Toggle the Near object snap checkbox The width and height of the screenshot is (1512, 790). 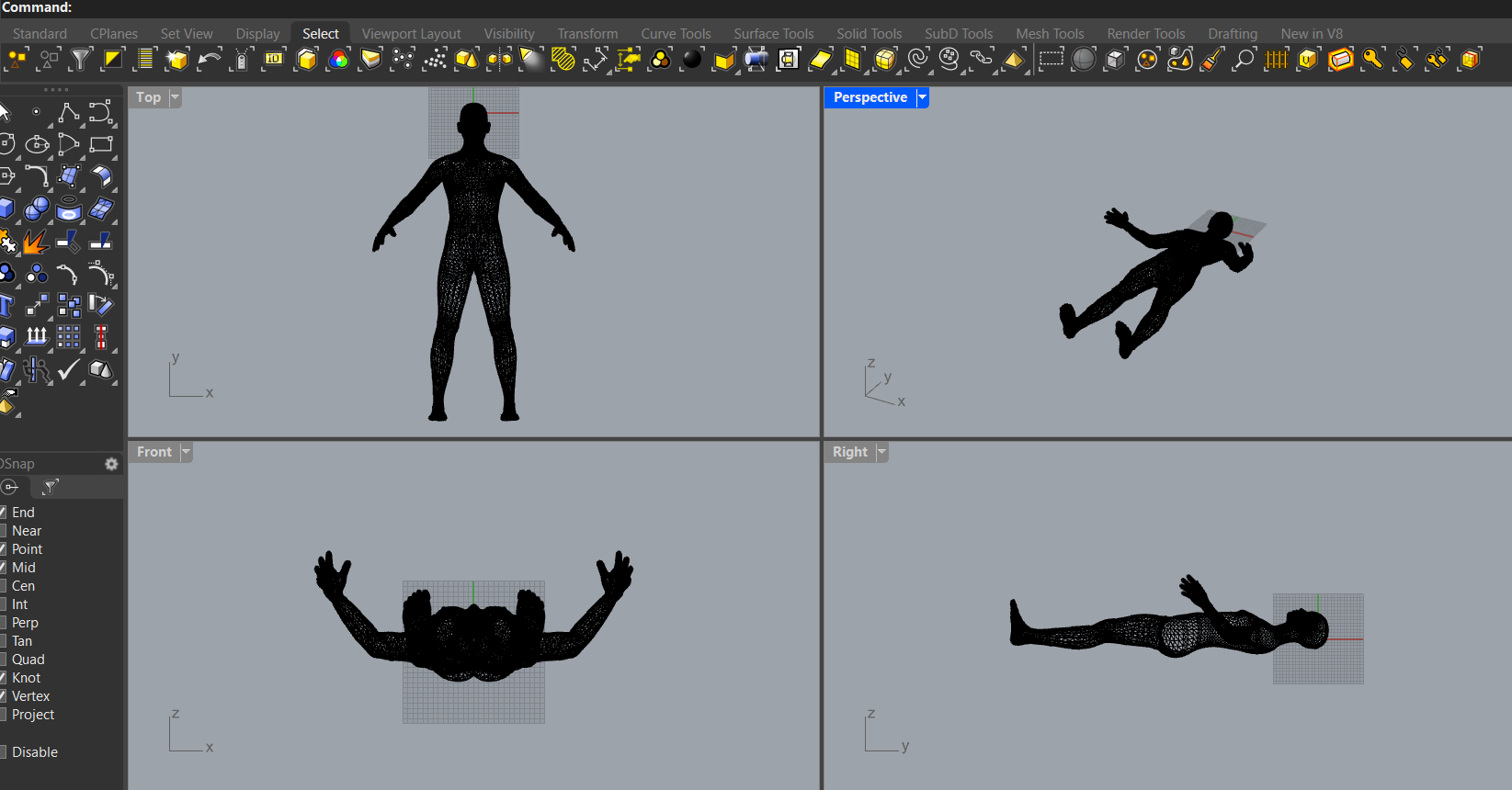point(3,530)
